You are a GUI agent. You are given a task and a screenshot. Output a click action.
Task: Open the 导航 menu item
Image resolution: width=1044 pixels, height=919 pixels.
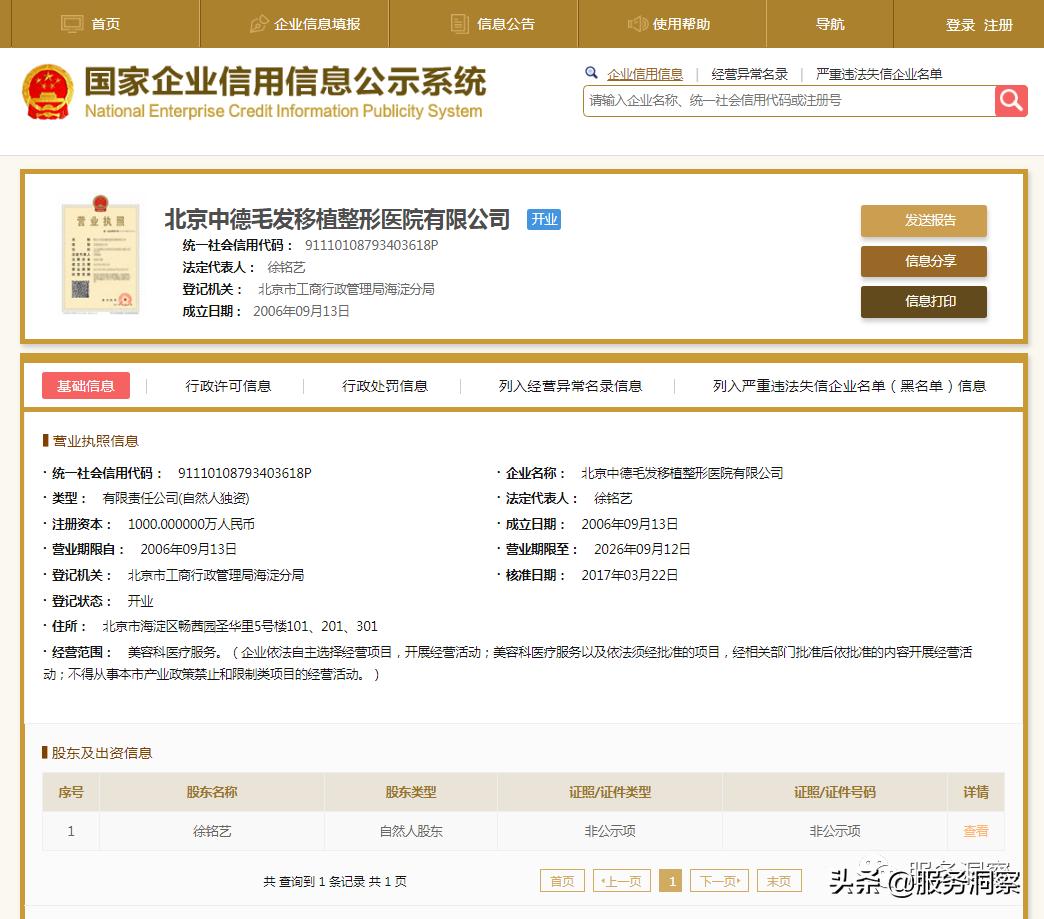[830, 24]
